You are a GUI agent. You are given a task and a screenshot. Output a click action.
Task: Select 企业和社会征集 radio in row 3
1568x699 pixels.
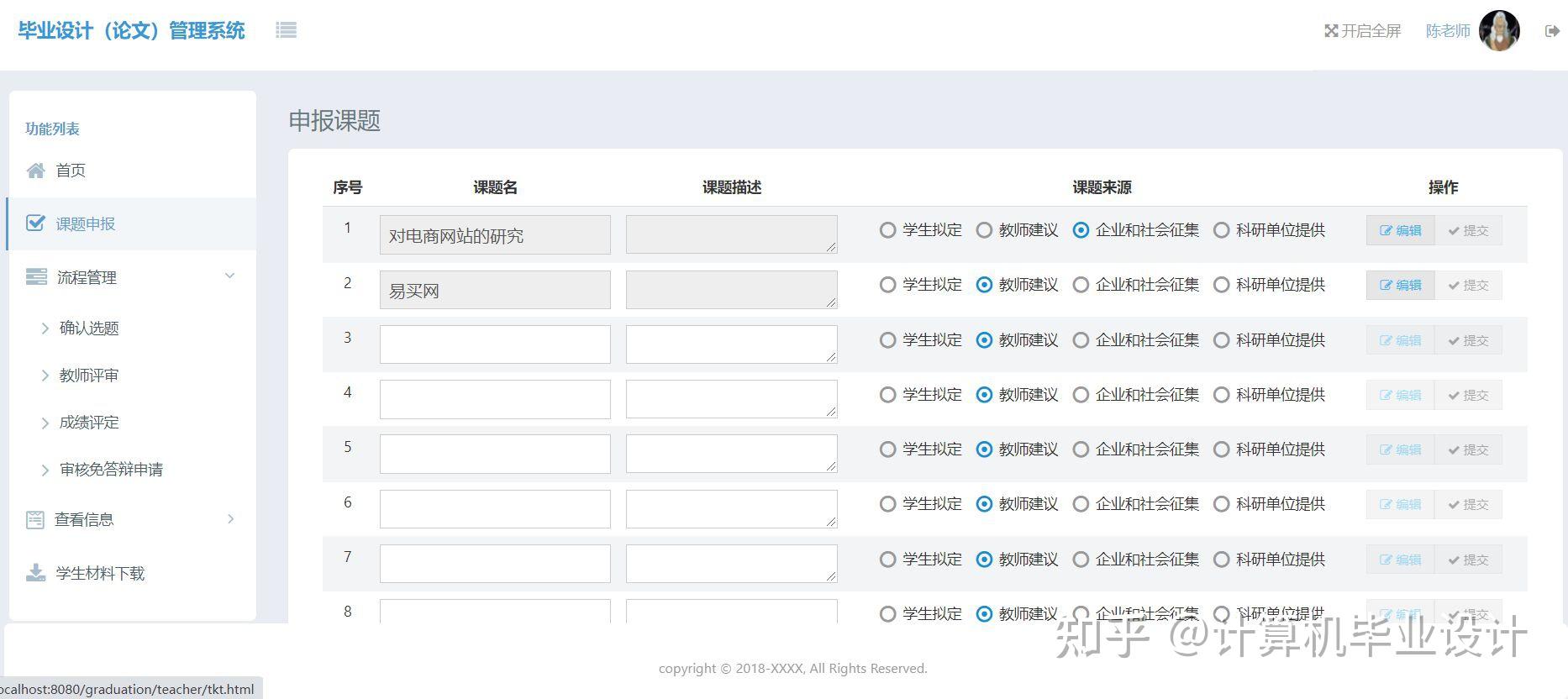pos(1081,340)
